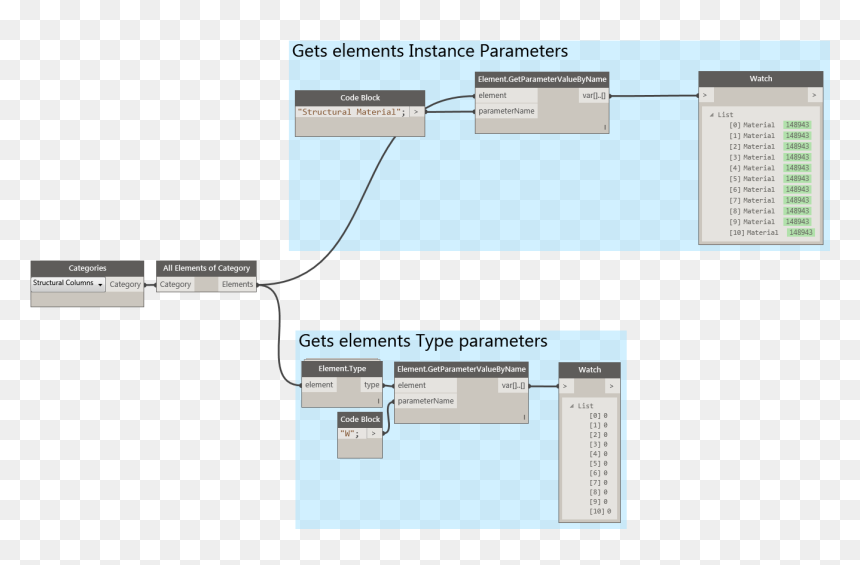Image resolution: width=860 pixels, height=565 pixels.
Task: Click the Category output port on Categories node
Action: pos(125,284)
